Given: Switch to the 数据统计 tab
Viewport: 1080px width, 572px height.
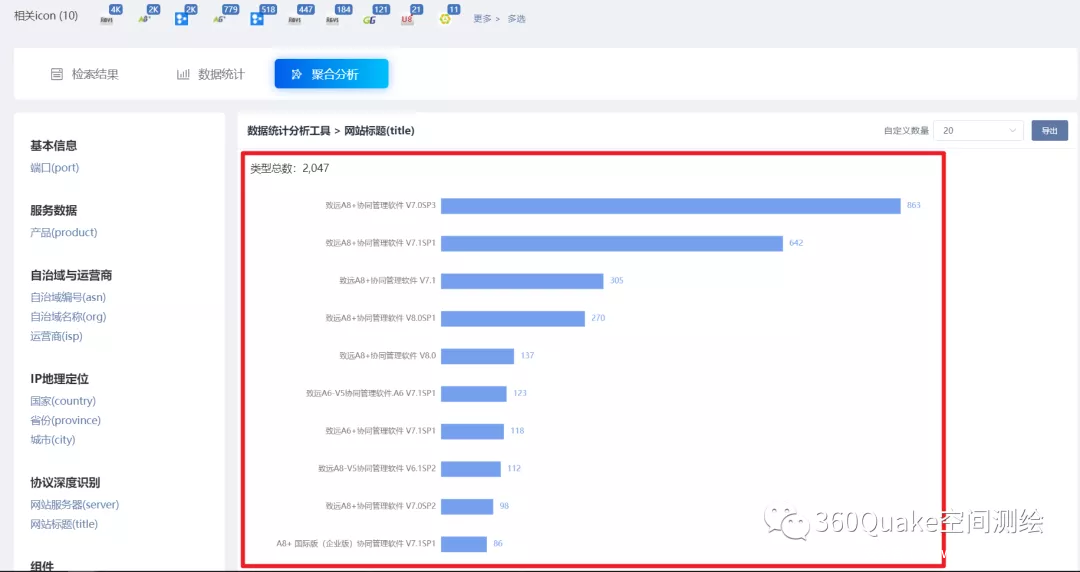Looking at the screenshot, I should [x=210, y=74].
